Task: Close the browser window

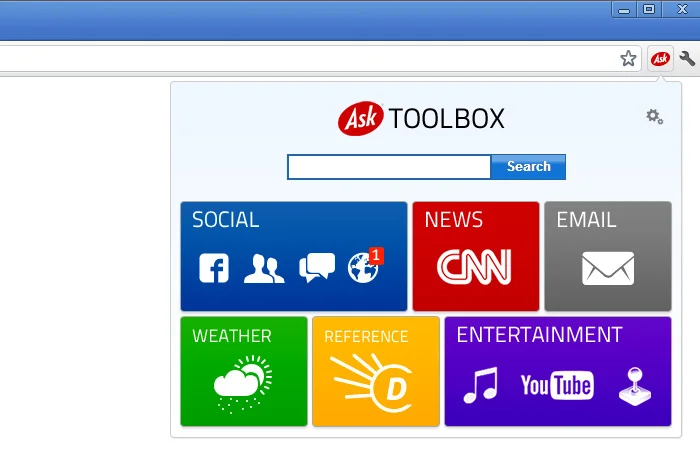Action: (x=682, y=9)
